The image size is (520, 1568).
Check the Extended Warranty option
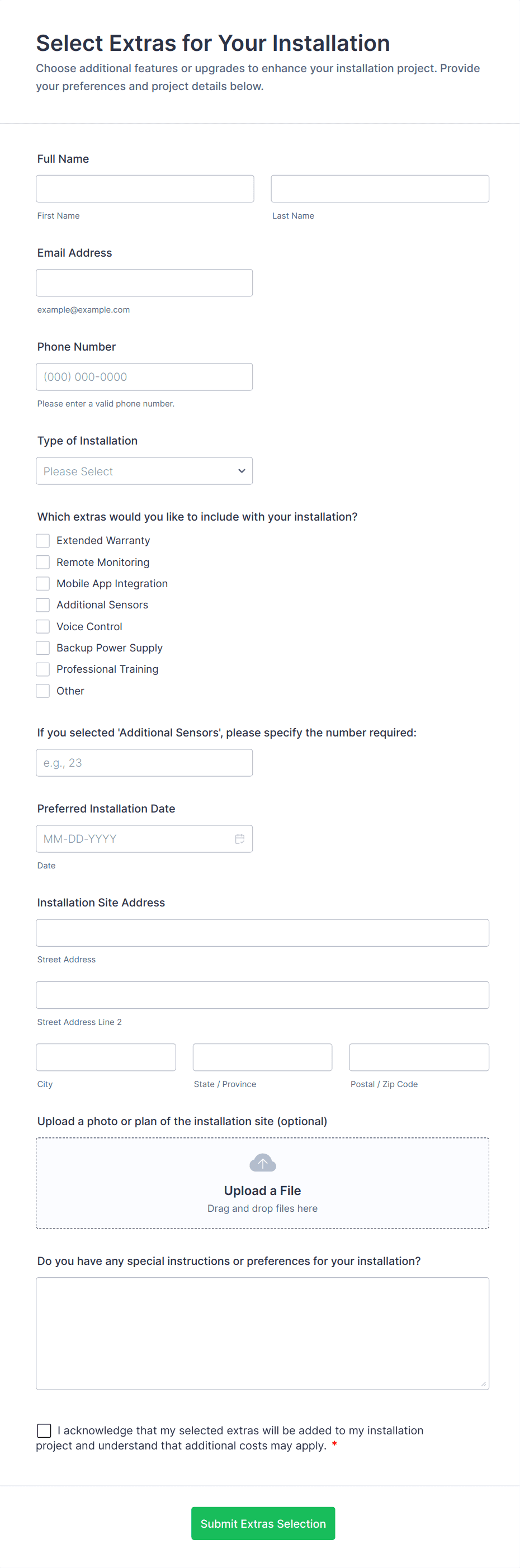point(42,541)
